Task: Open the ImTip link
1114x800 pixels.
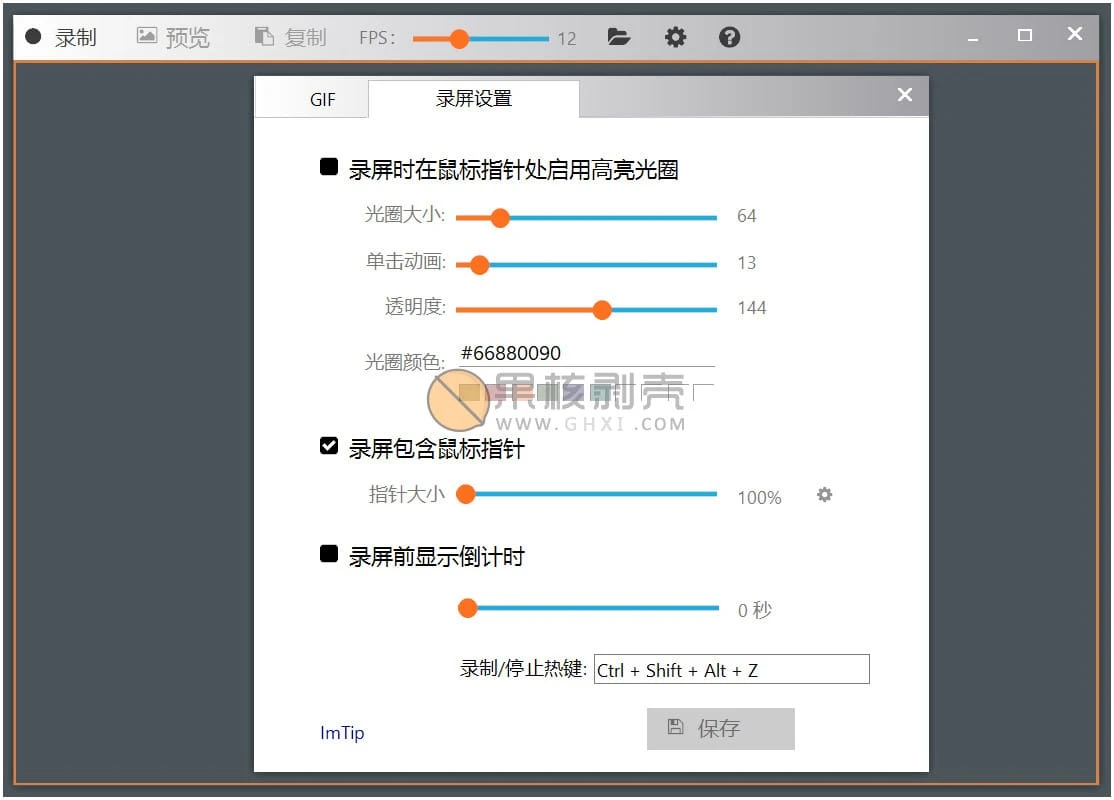Action: 342,733
